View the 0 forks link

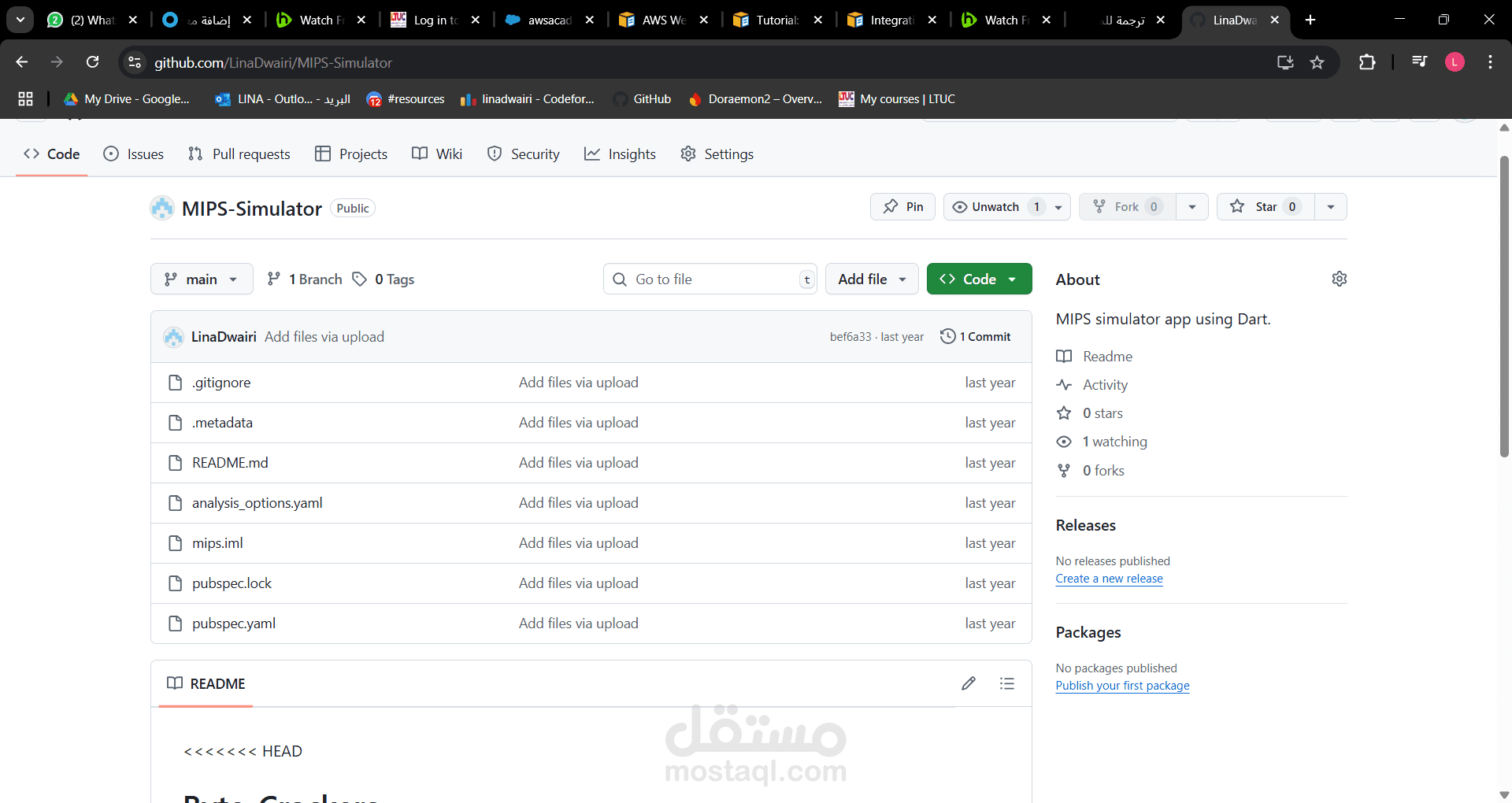coord(1091,471)
